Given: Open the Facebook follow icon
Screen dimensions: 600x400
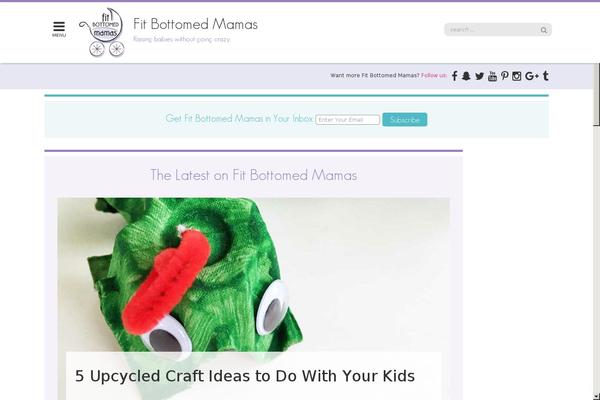Looking at the screenshot, I should click(x=454, y=76).
